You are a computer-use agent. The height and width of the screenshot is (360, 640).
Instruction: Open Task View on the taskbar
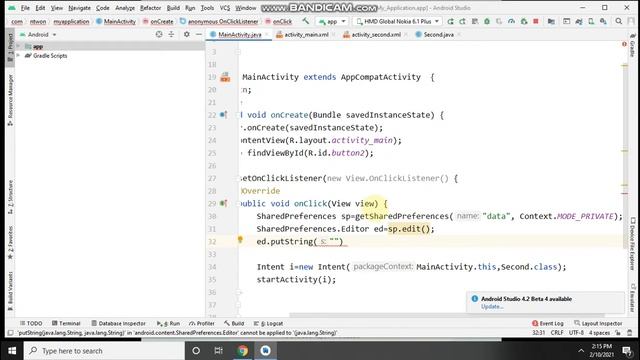tap(219, 351)
